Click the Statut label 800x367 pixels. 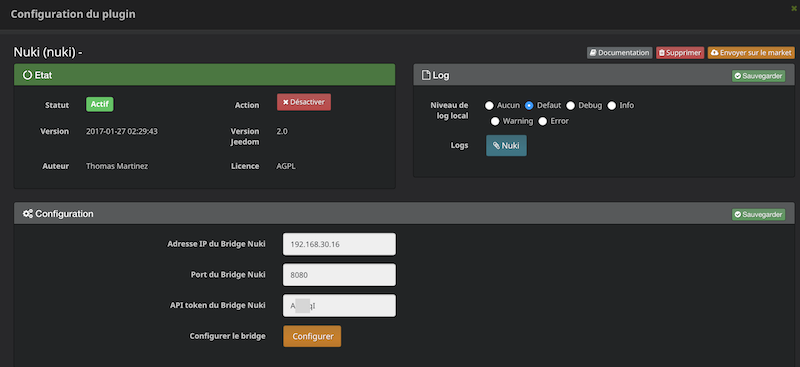tap(57, 105)
